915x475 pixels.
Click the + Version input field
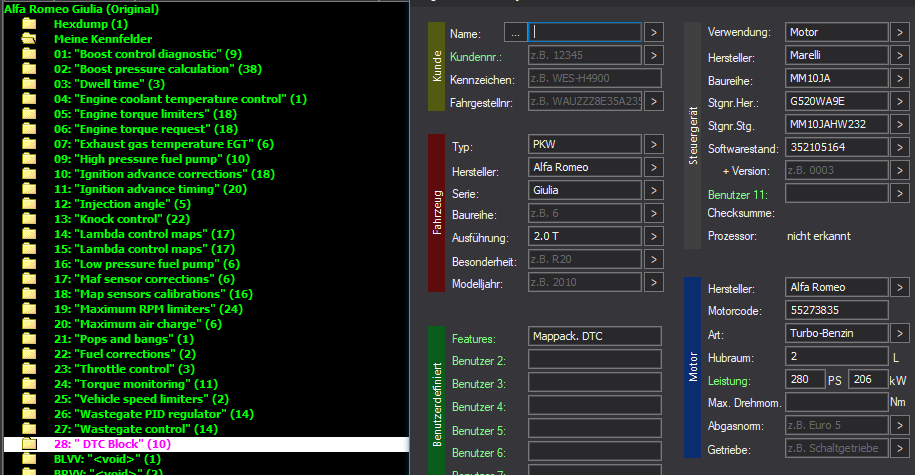click(837, 170)
